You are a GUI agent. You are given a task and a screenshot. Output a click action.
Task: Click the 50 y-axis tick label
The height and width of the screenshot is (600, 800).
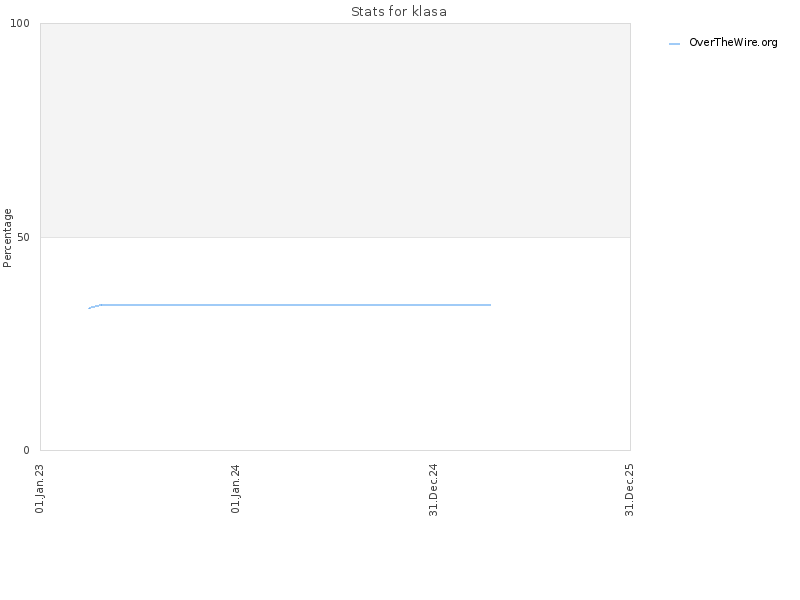[30, 237]
